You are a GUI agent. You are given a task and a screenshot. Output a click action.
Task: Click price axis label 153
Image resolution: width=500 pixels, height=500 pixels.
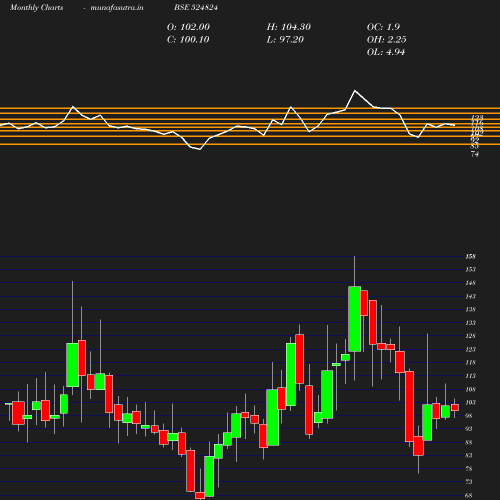[471, 269]
